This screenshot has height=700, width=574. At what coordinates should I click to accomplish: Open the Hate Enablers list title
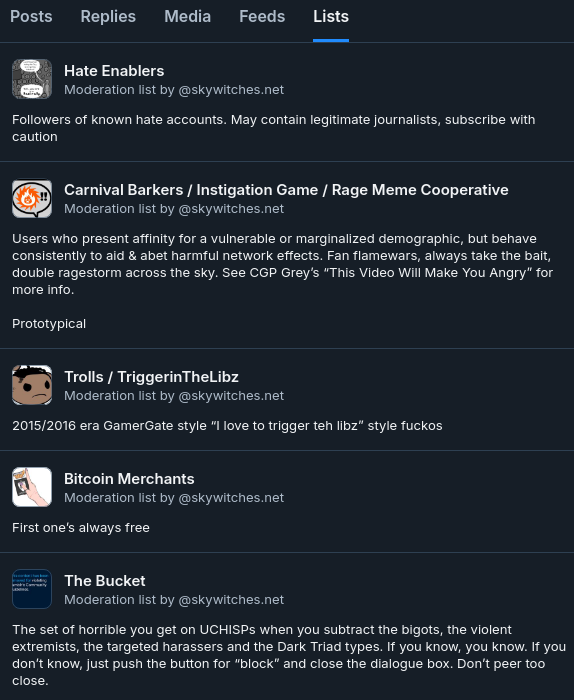(x=114, y=71)
